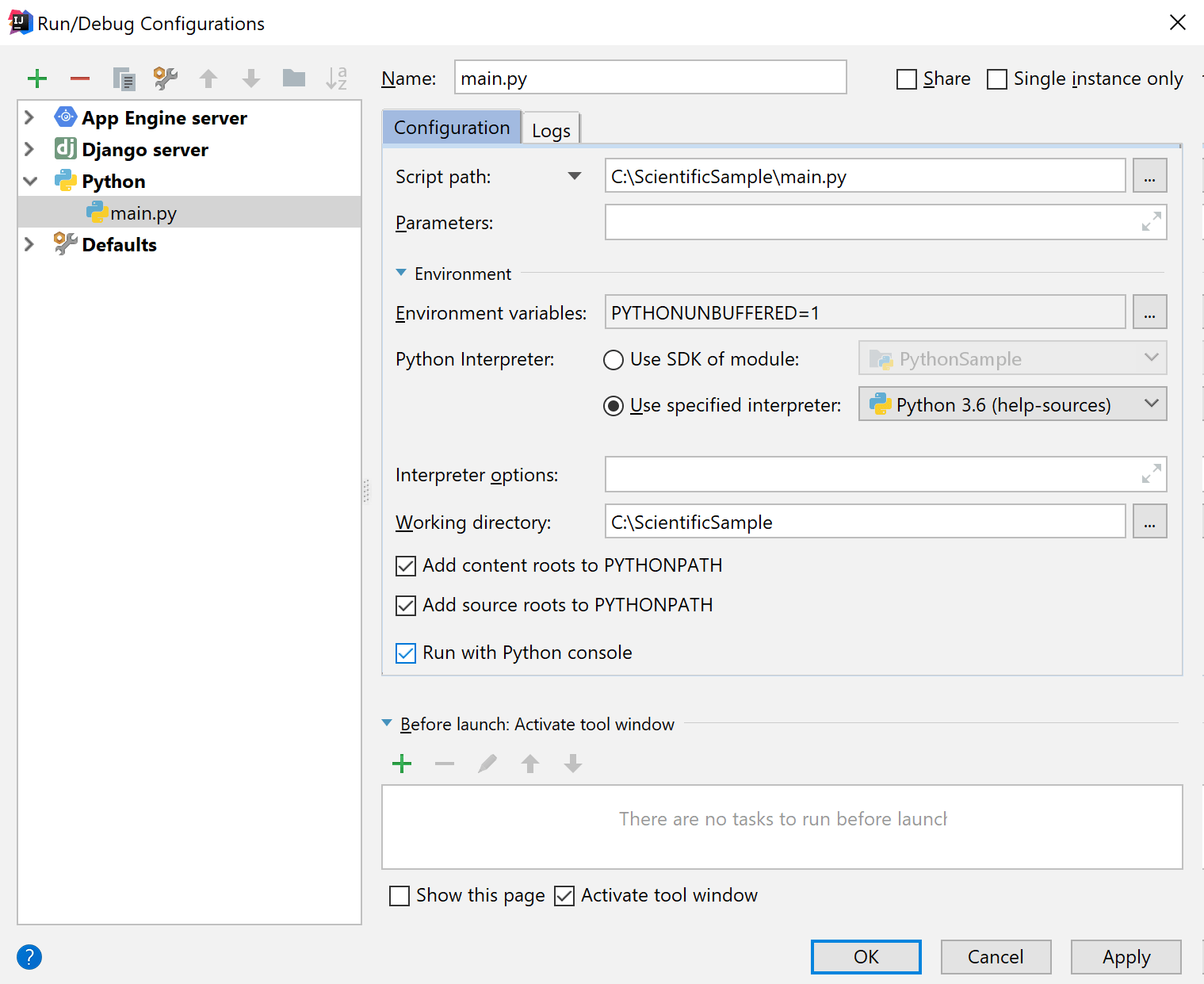Switch to the Logs tab

[x=551, y=130]
